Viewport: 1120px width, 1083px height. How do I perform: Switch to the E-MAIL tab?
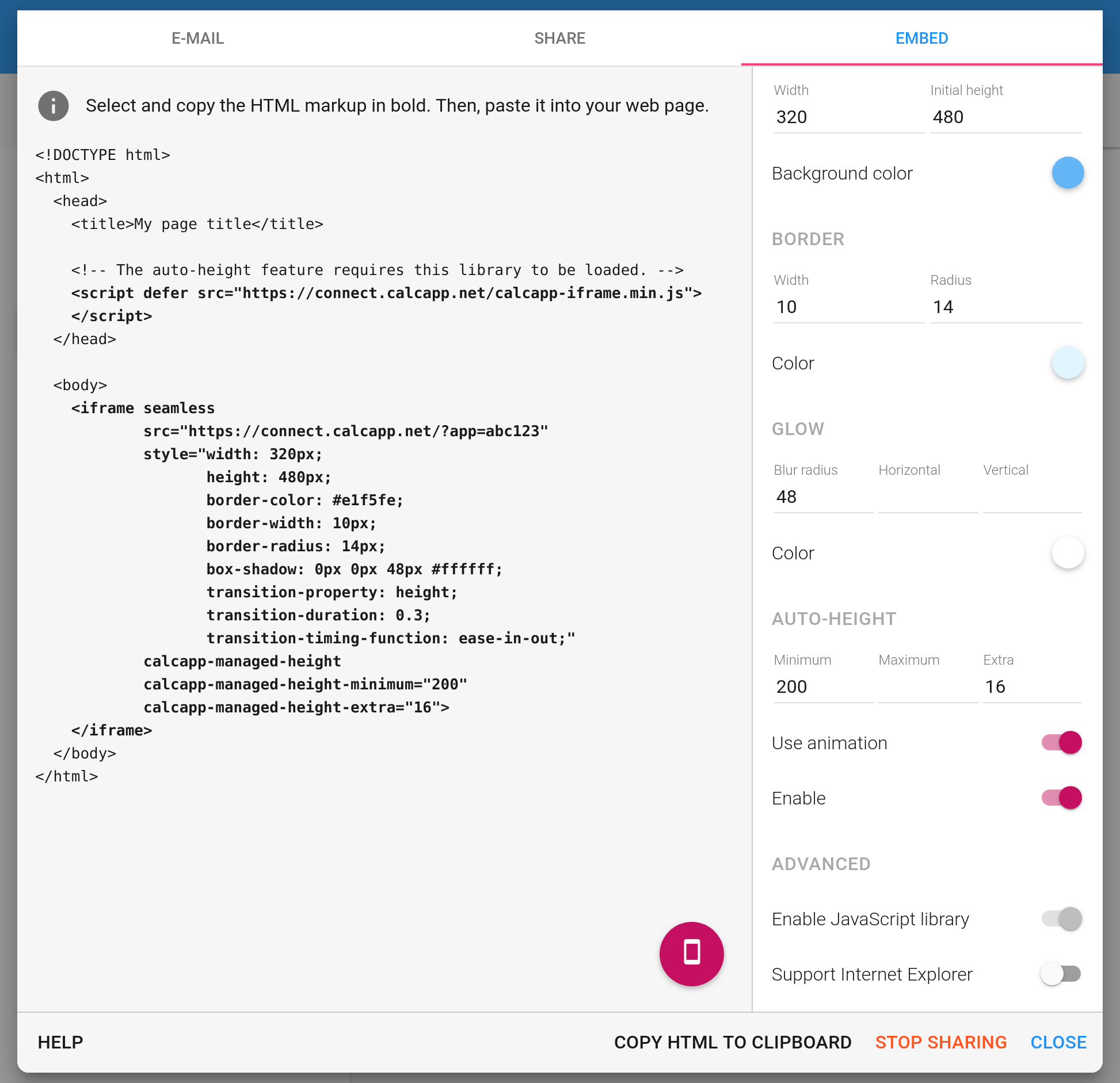[x=198, y=38]
